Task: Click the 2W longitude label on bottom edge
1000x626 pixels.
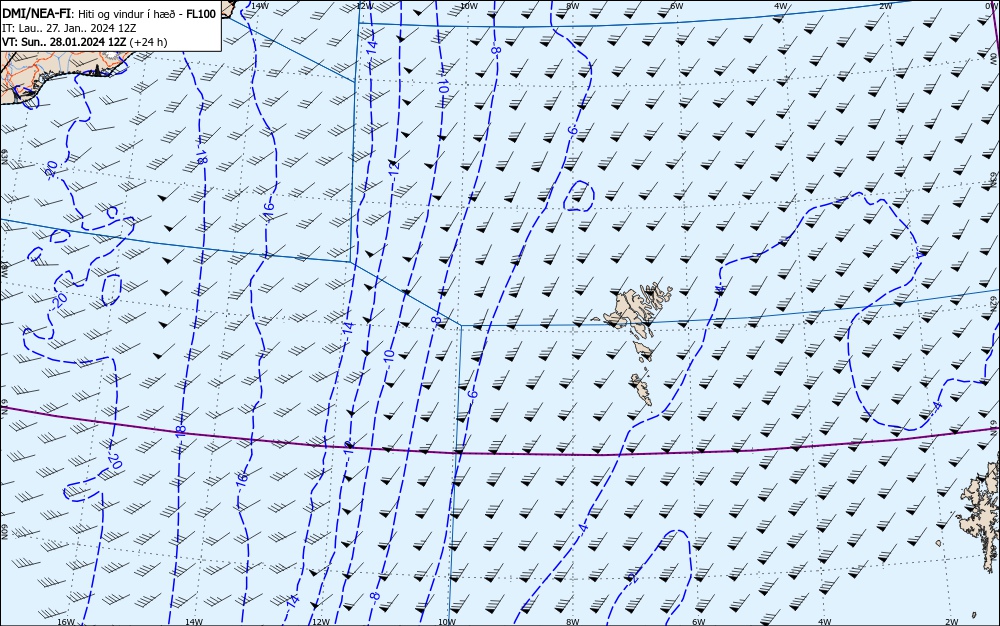Action: [x=952, y=622]
